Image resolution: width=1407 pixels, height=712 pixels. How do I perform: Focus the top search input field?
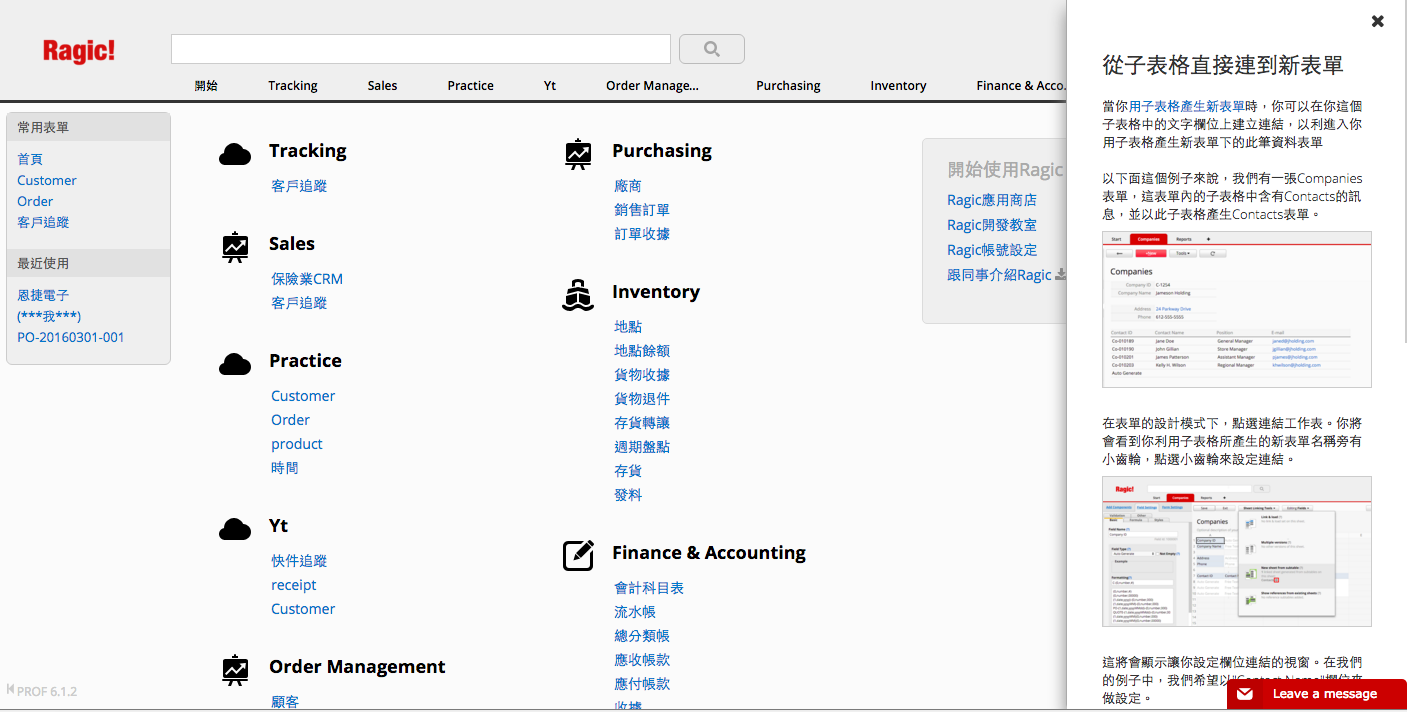[421, 49]
